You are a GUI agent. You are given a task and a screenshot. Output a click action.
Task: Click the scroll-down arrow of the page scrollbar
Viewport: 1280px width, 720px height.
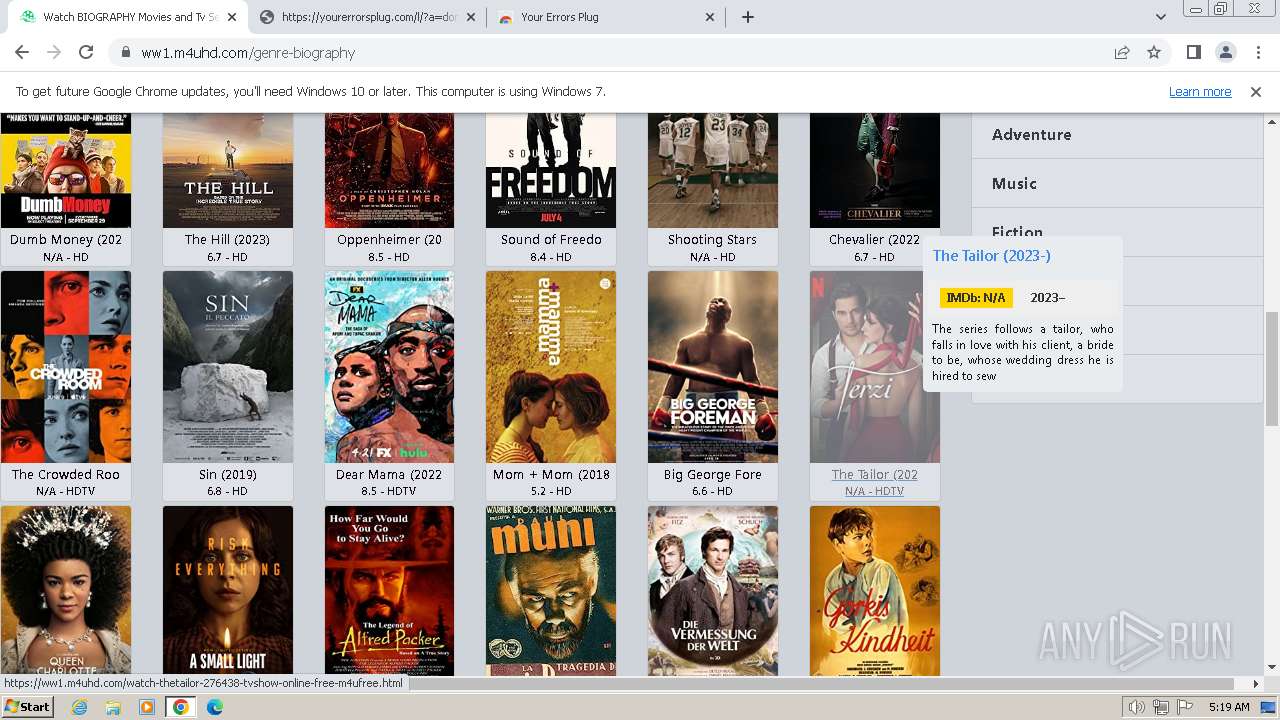1271,667
